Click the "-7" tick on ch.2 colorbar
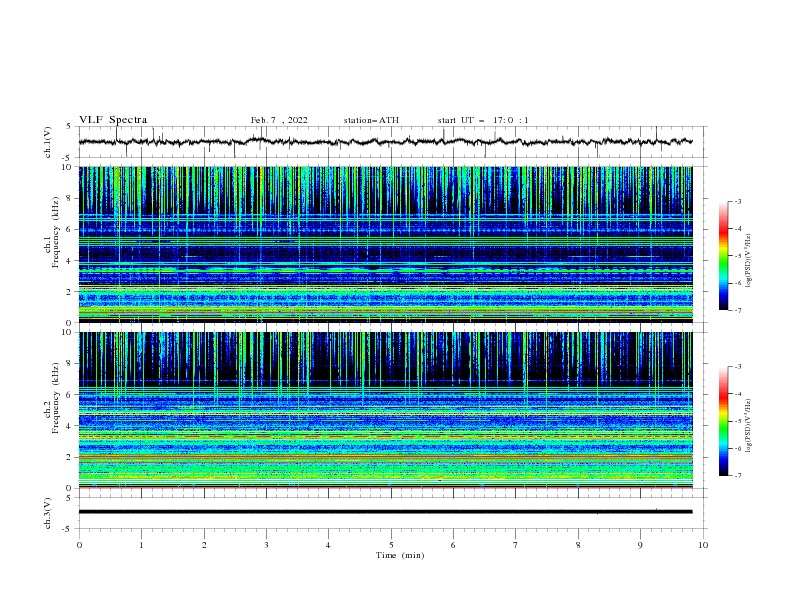Viewport: 792px width, 612px height. tap(738, 476)
